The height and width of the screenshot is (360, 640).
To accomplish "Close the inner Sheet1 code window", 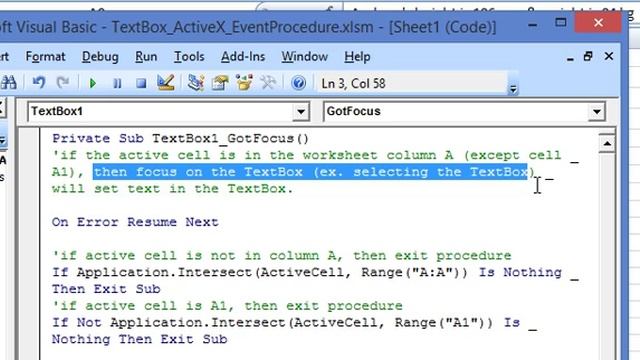I will click(609, 56).
